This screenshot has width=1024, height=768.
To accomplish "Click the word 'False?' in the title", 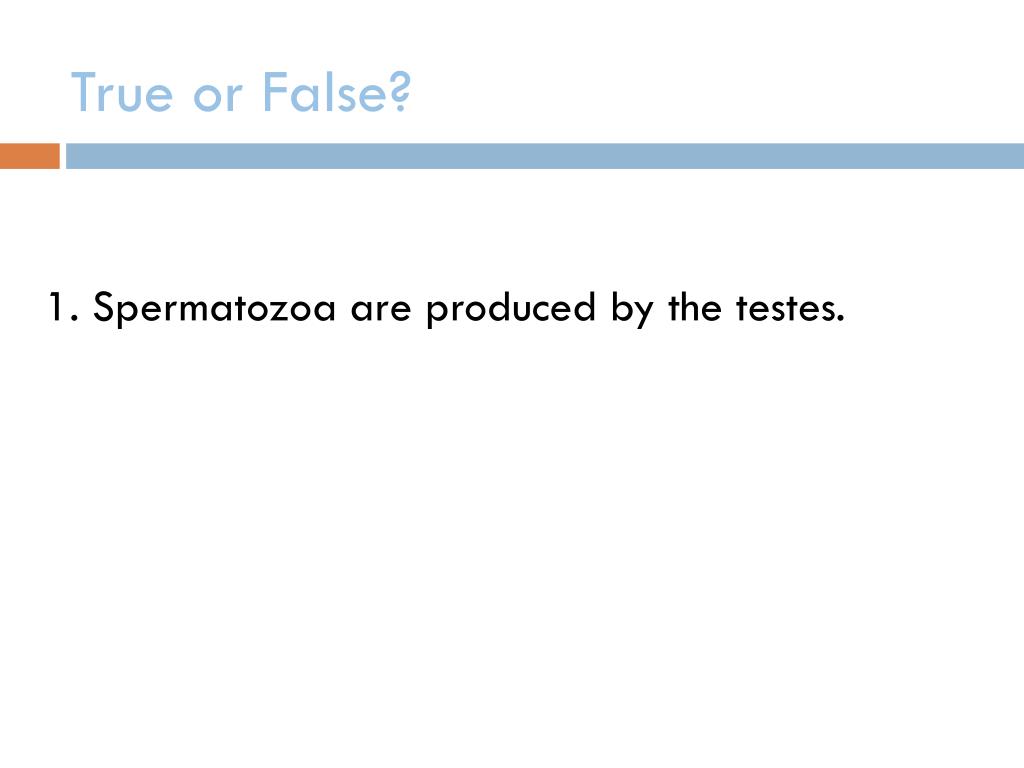I will pyautogui.click(x=336, y=92).
